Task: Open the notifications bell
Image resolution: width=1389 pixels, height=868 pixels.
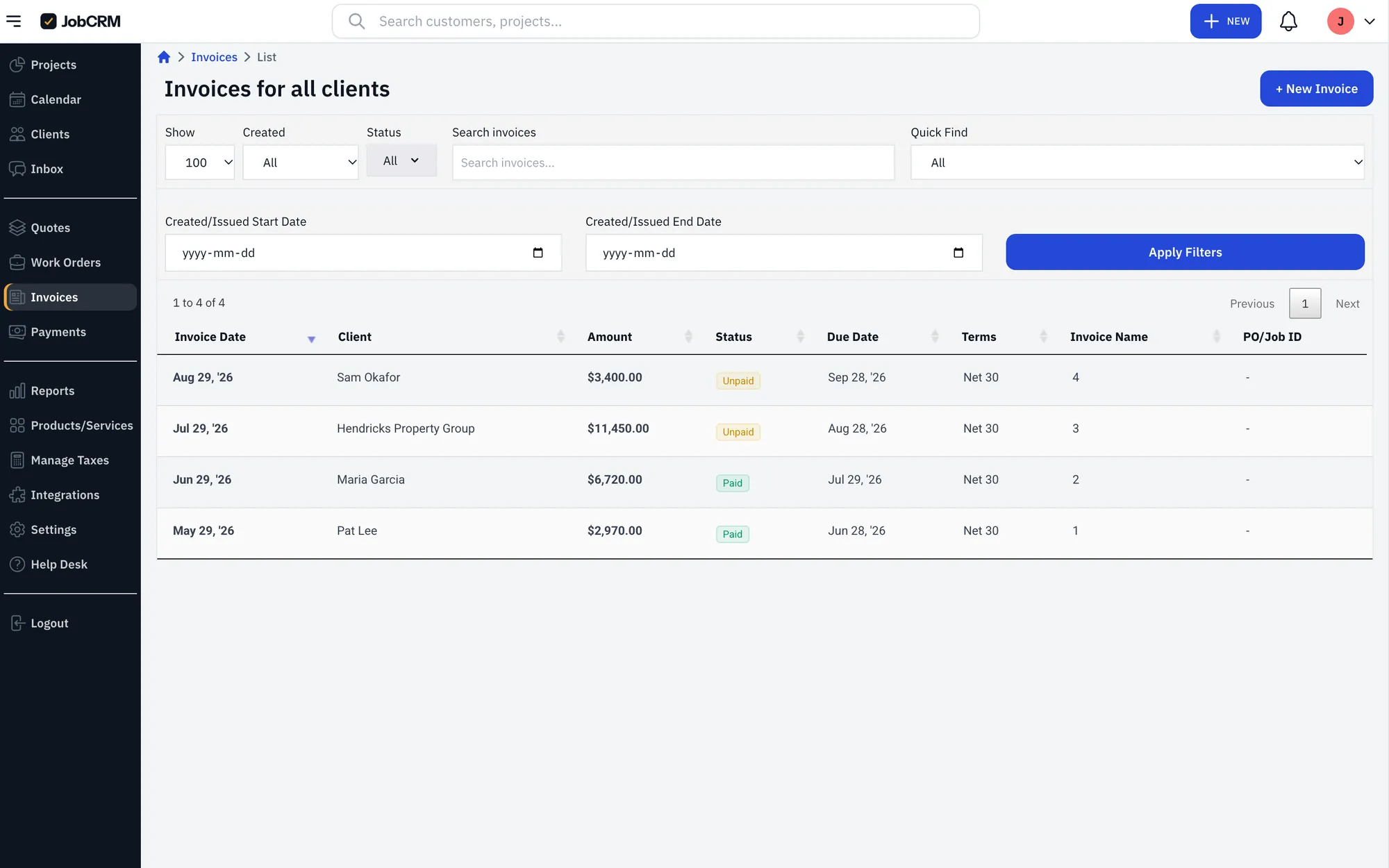Action: tap(1288, 22)
